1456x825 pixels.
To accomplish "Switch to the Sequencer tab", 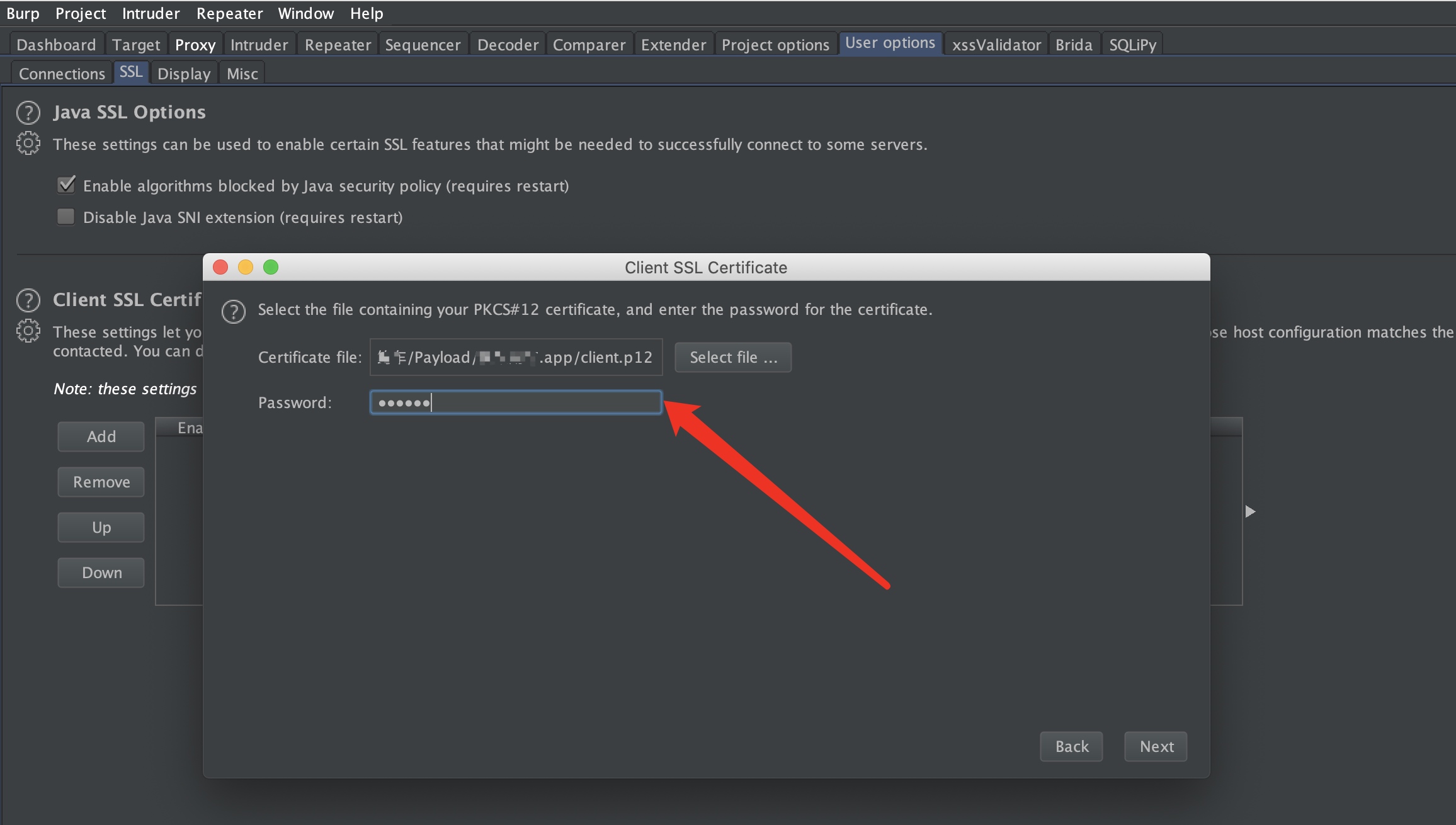I will tap(423, 45).
